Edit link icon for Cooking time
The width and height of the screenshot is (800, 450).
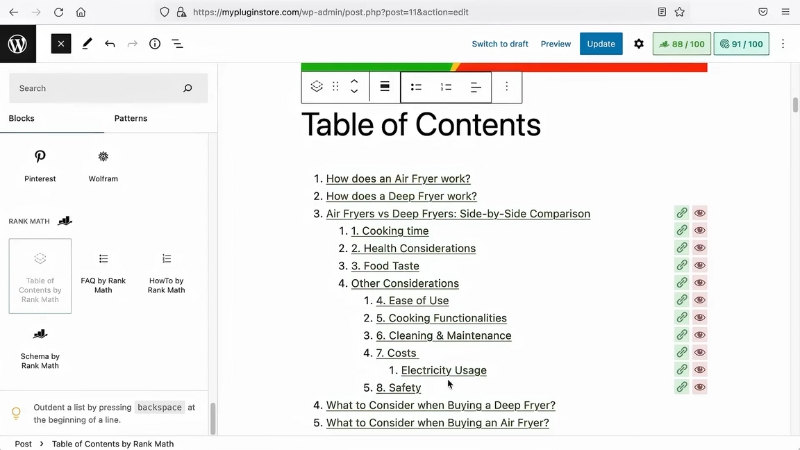pyautogui.click(x=682, y=231)
